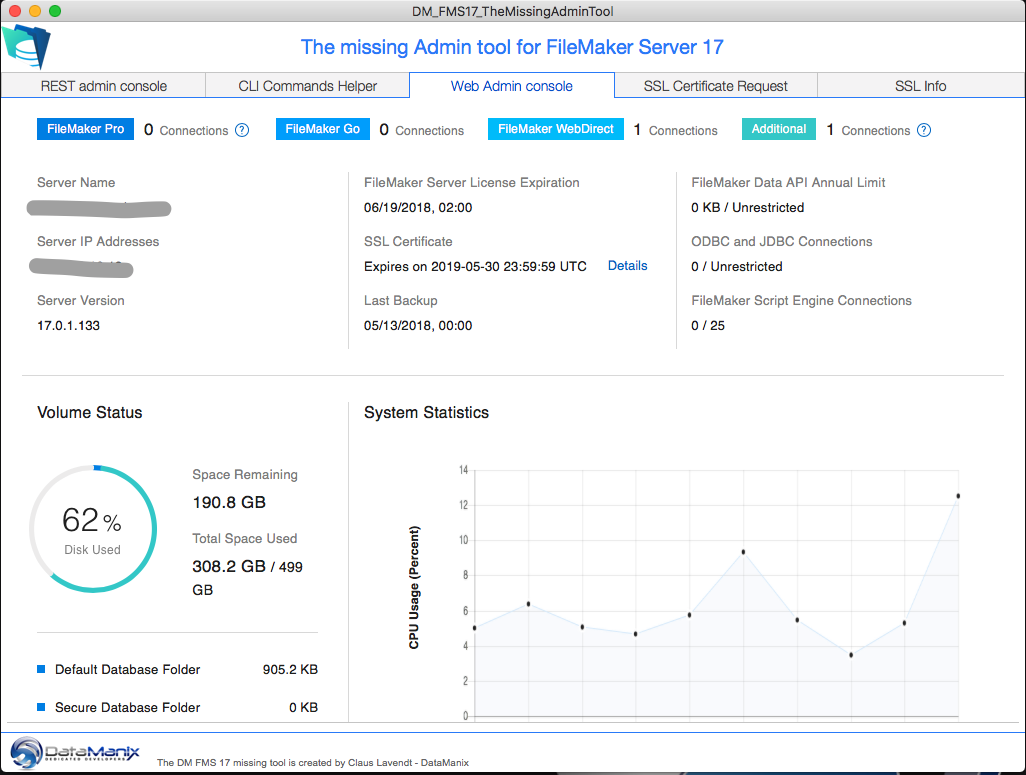Click the CPU chart peak near 9 percent

point(743,552)
